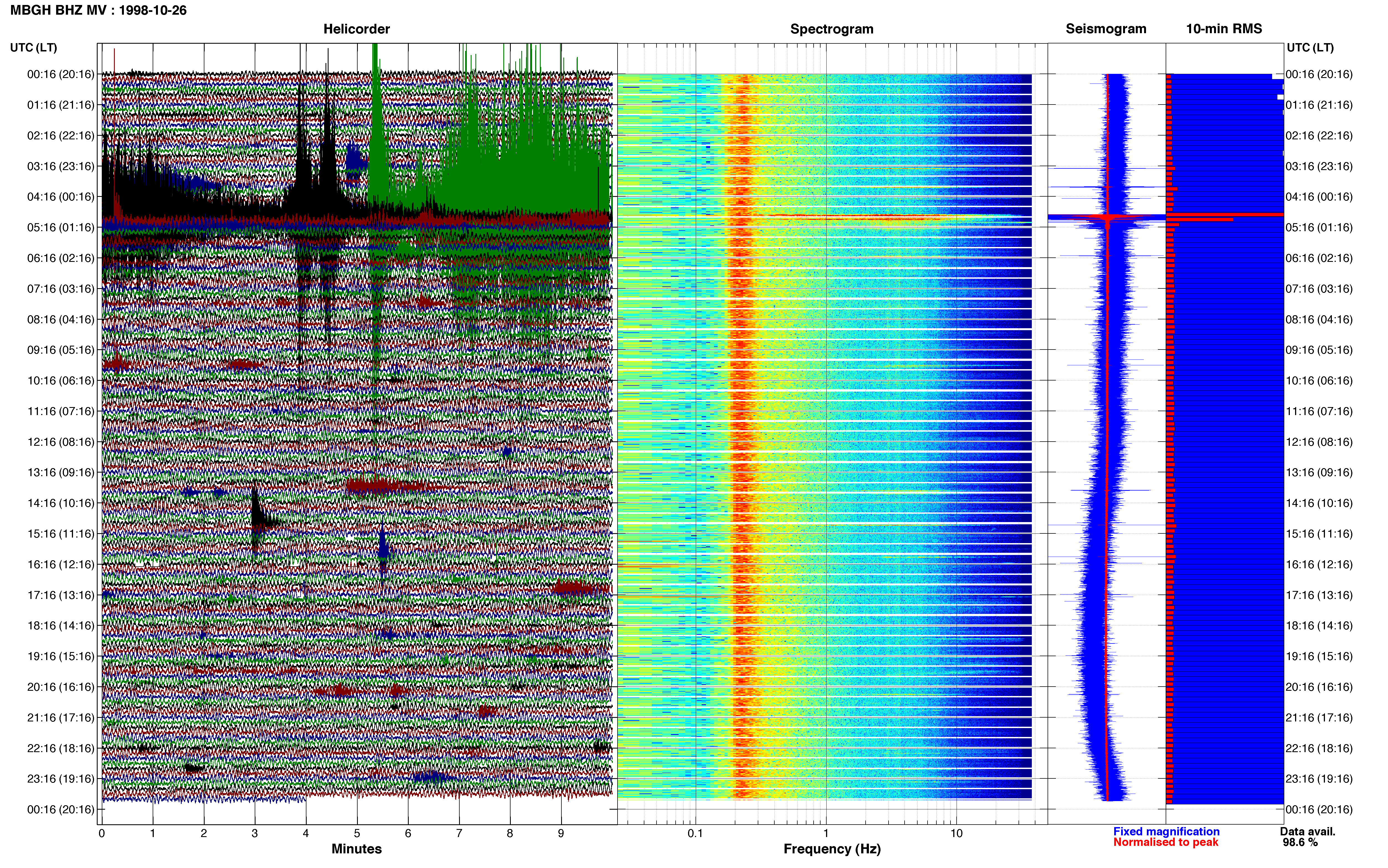Click the '10-min RMS' panel heading
This screenshot has height=868, width=1388.
[1224, 29]
